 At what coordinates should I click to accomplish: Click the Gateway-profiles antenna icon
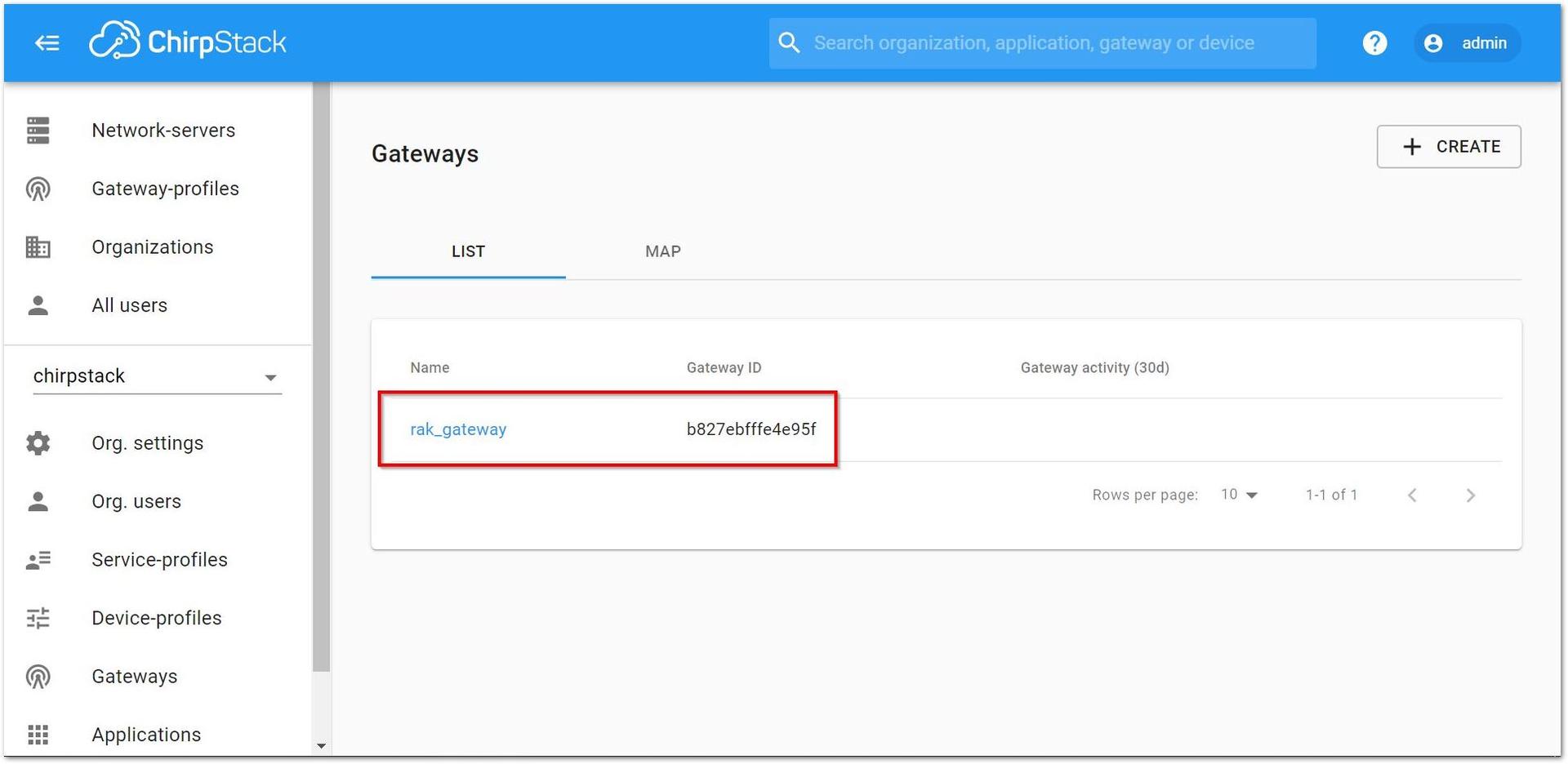(x=38, y=189)
